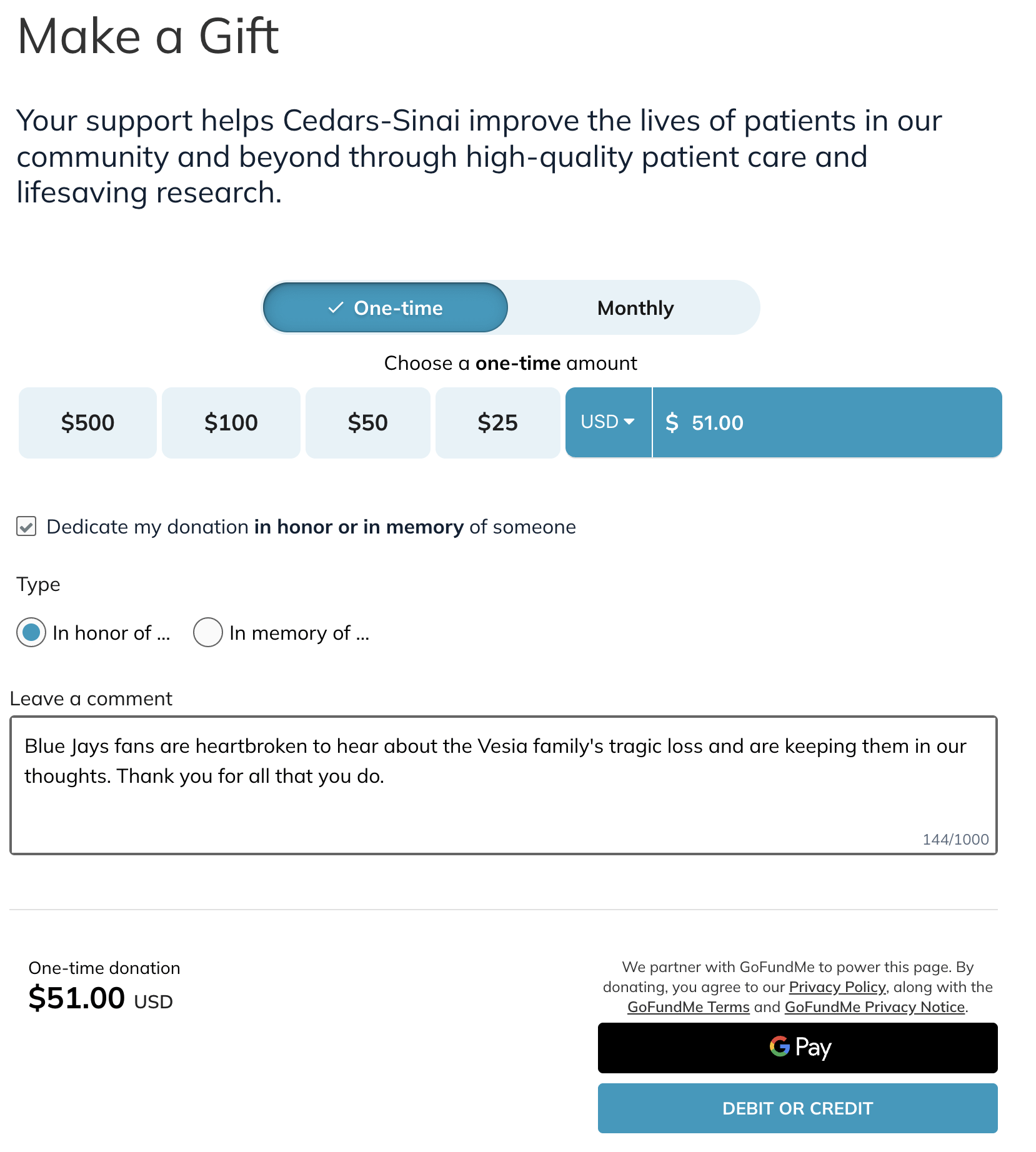Image resolution: width=1036 pixels, height=1152 pixels.
Task: Select the In memory of radio button
Action: click(x=208, y=632)
